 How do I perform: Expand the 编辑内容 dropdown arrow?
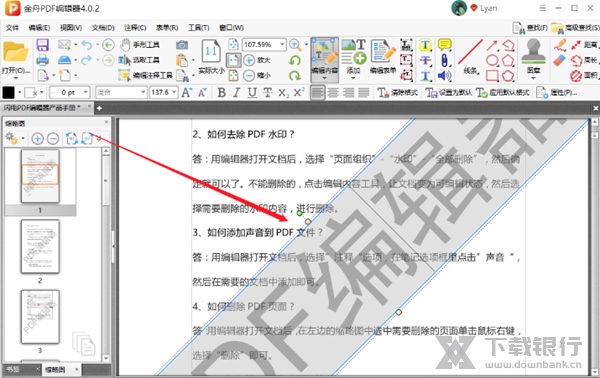pos(324,78)
